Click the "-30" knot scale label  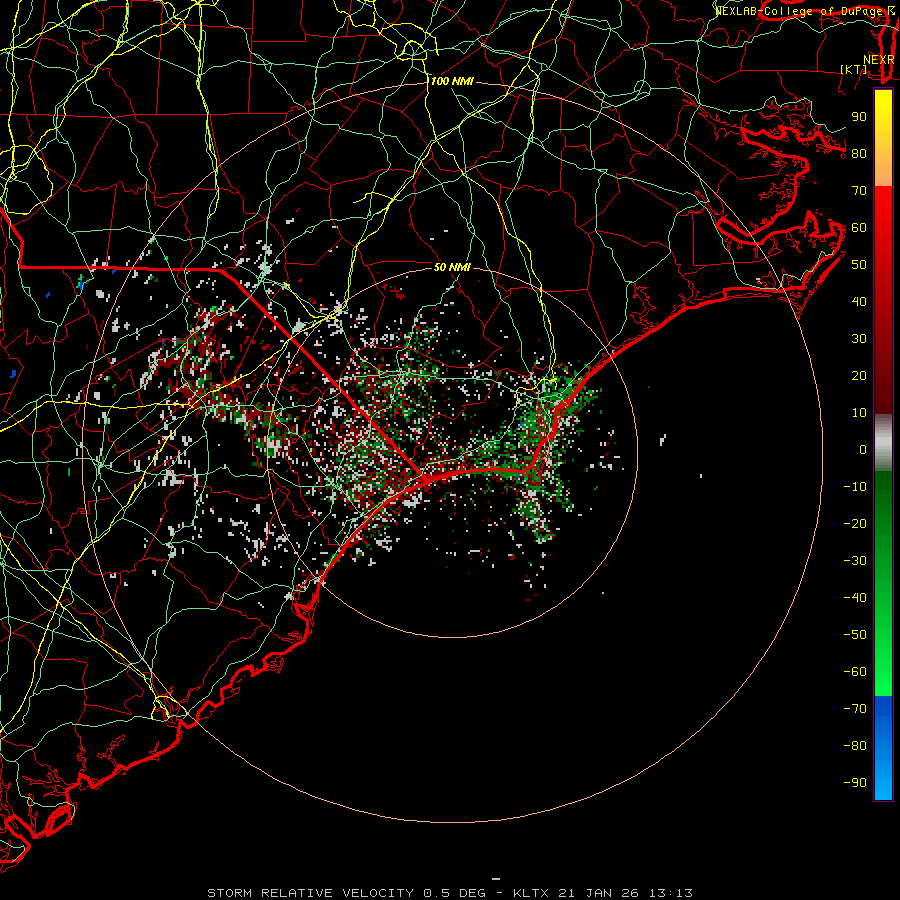click(x=855, y=561)
